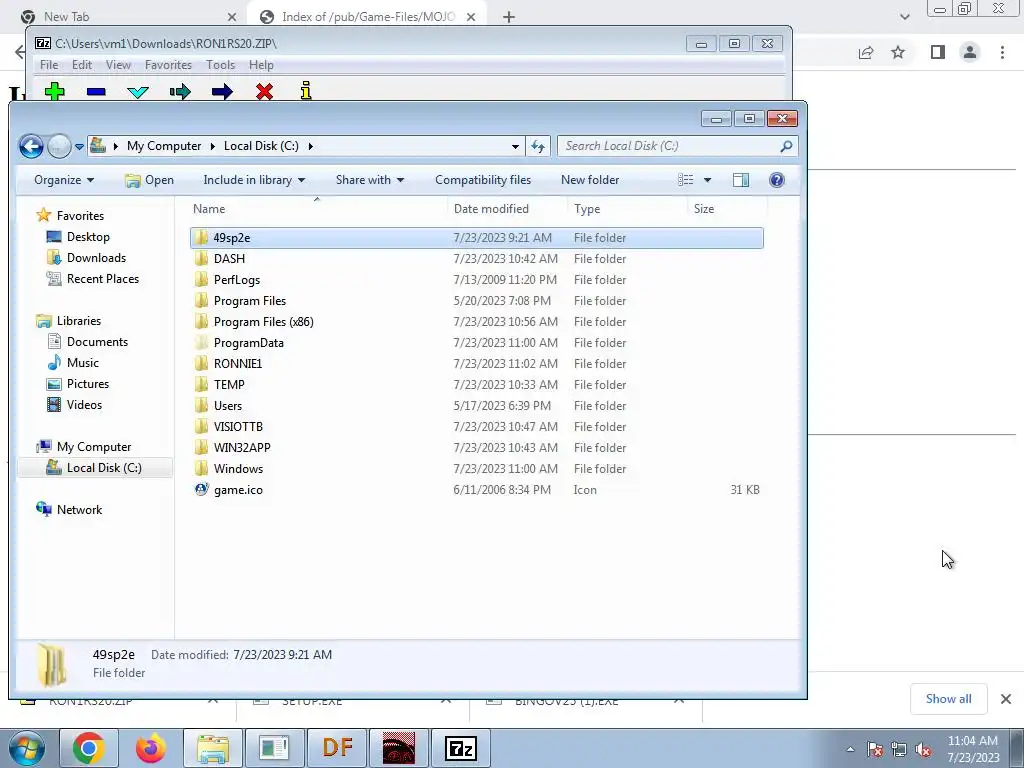Open Explorer help question mark icon
Viewport: 1024px width, 768px height.
776,180
